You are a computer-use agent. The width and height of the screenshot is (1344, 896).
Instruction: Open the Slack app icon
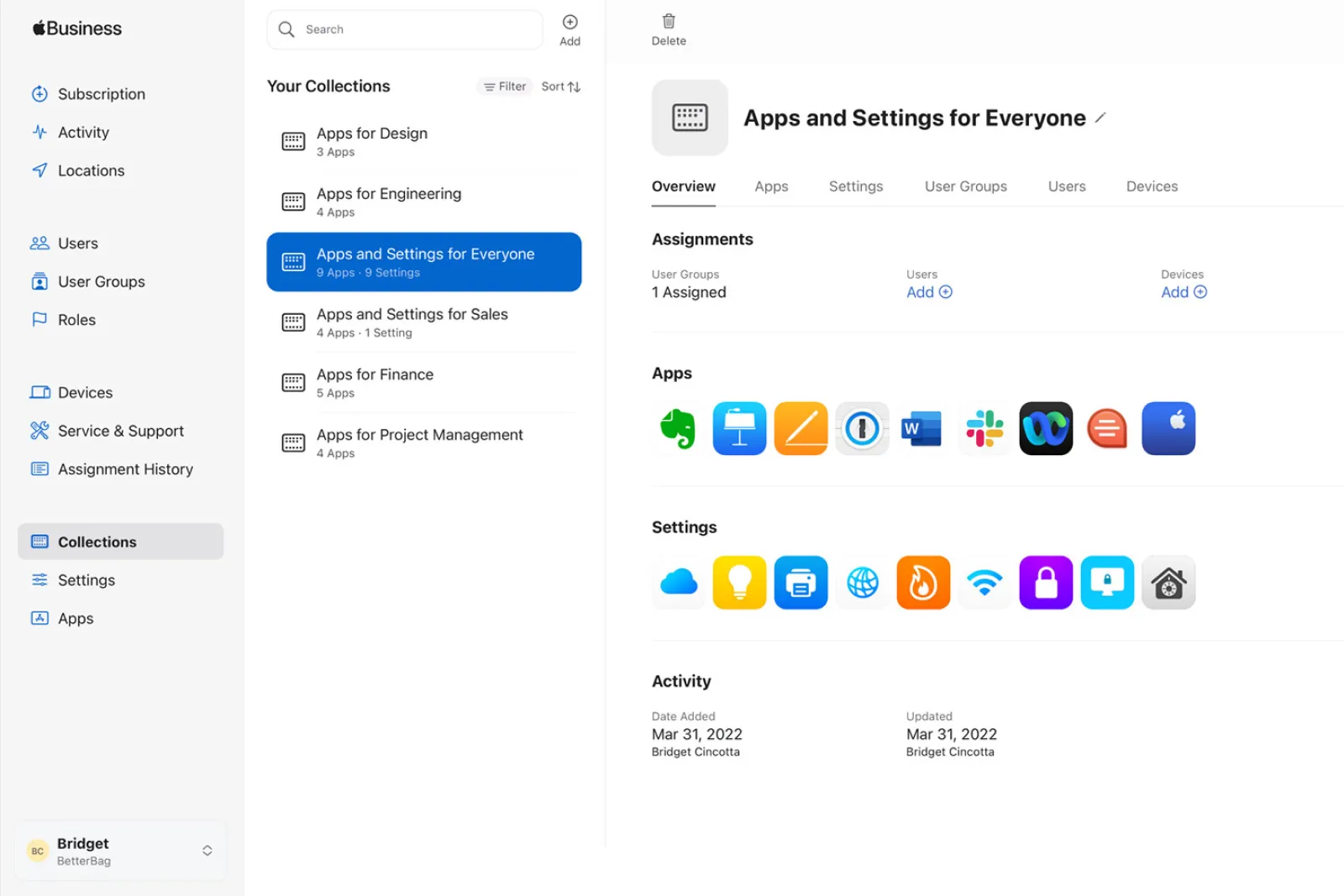point(984,428)
